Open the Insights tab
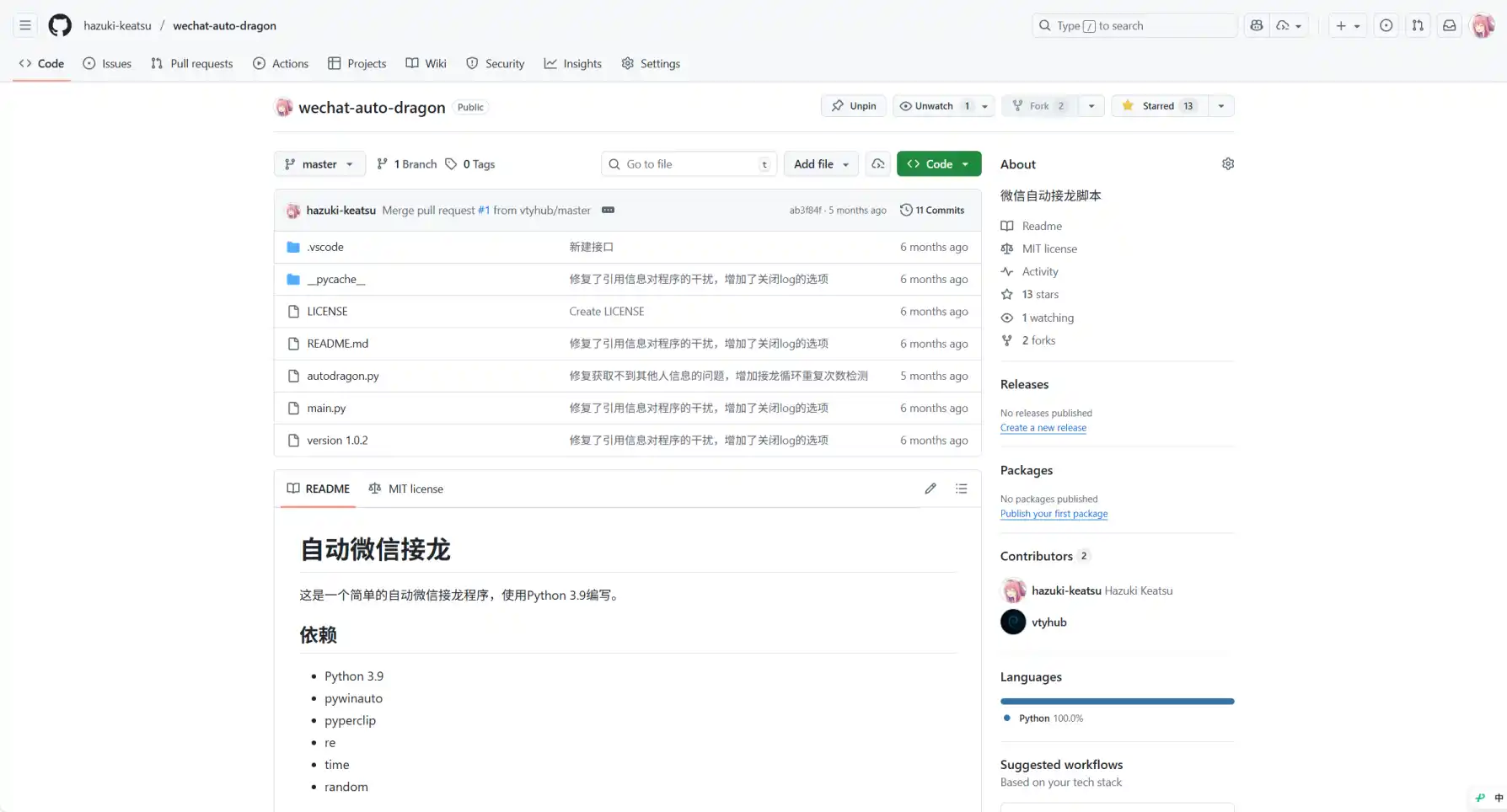 tap(573, 63)
